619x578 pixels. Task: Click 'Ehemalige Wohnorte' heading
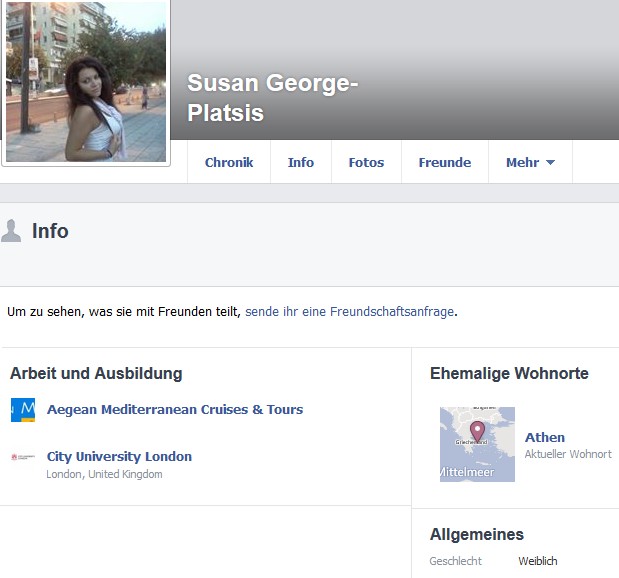click(509, 373)
